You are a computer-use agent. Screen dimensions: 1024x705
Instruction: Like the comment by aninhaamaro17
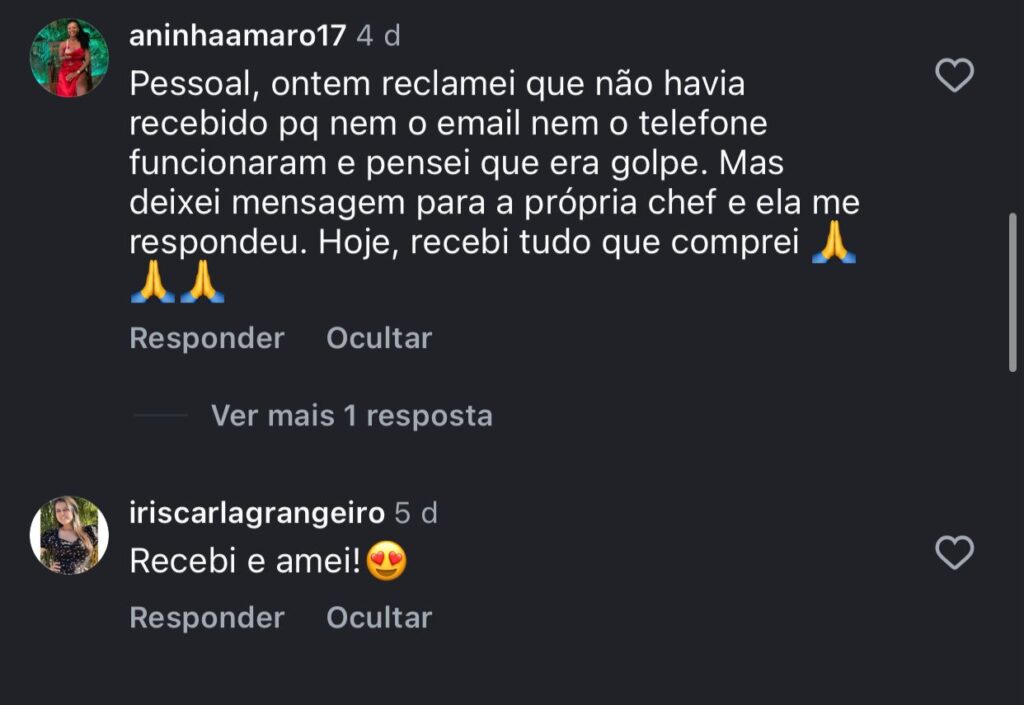click(954, 75)
